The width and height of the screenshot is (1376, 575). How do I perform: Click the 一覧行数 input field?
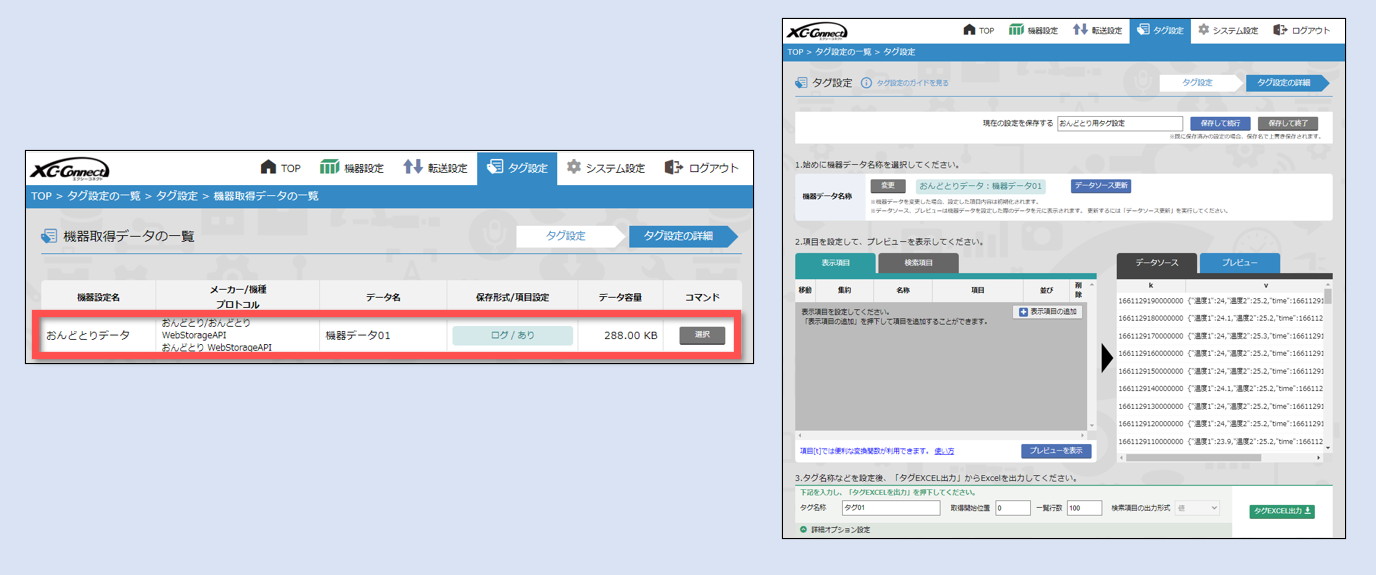click(x=1084, y=508)
